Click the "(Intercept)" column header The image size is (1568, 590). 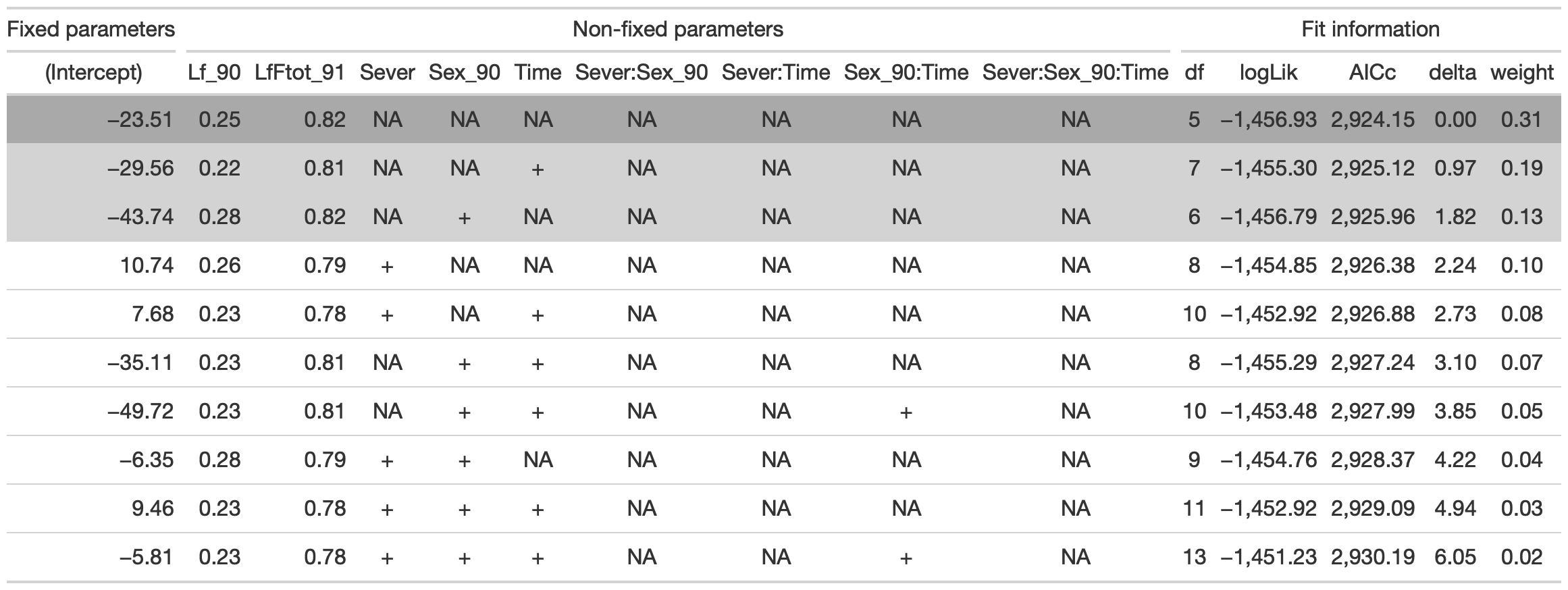click(94, 73)
